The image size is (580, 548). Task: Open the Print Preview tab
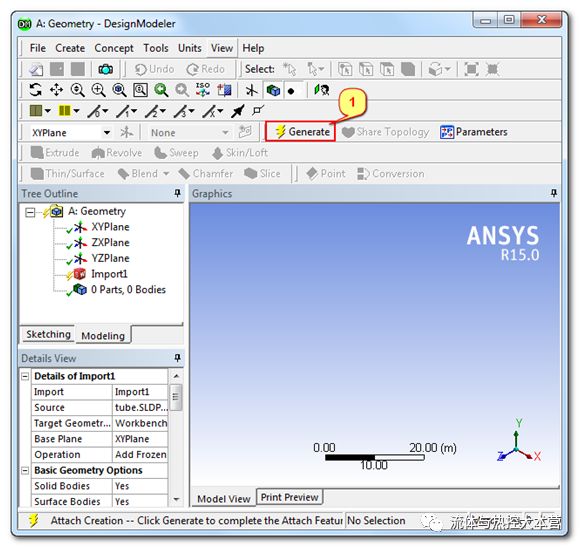click(289, 497)
